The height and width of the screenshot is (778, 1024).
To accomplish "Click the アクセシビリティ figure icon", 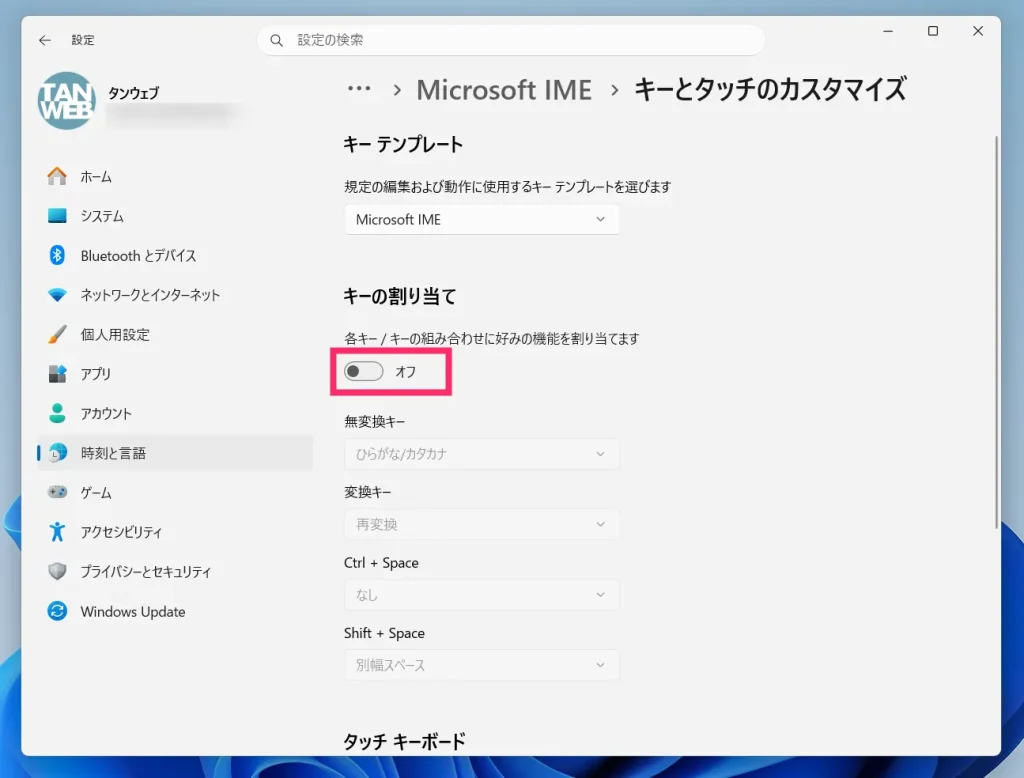I will (57, 532).
